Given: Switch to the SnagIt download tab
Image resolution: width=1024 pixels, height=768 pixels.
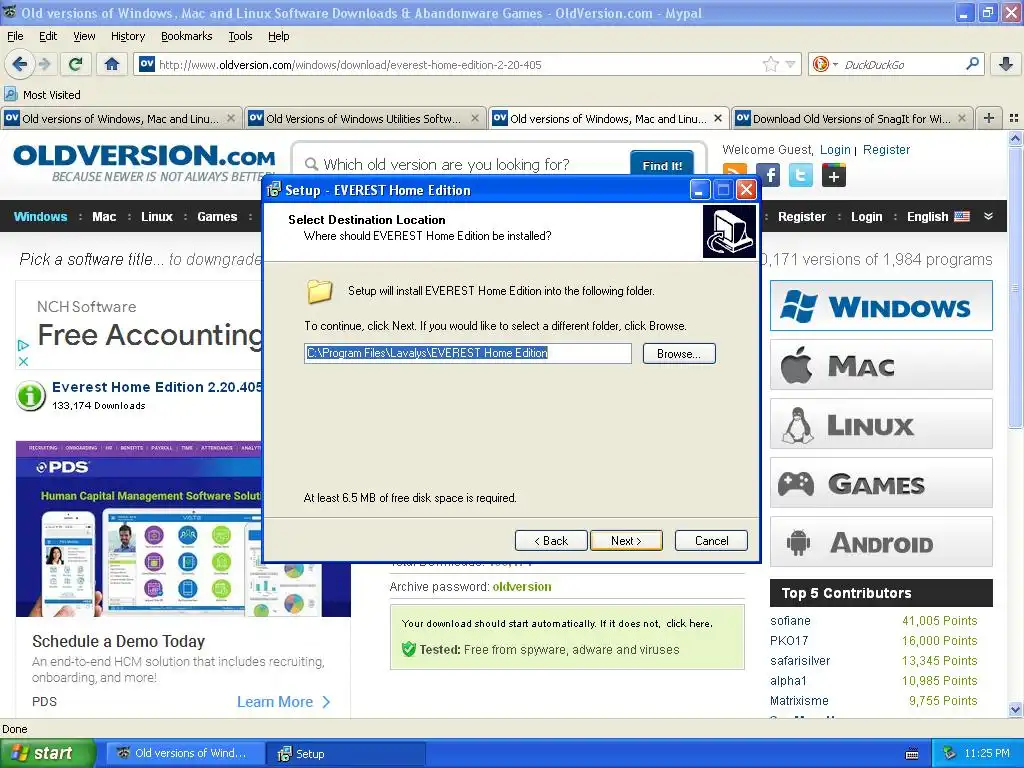Looking at the screenshot, I should coord(852,118).
